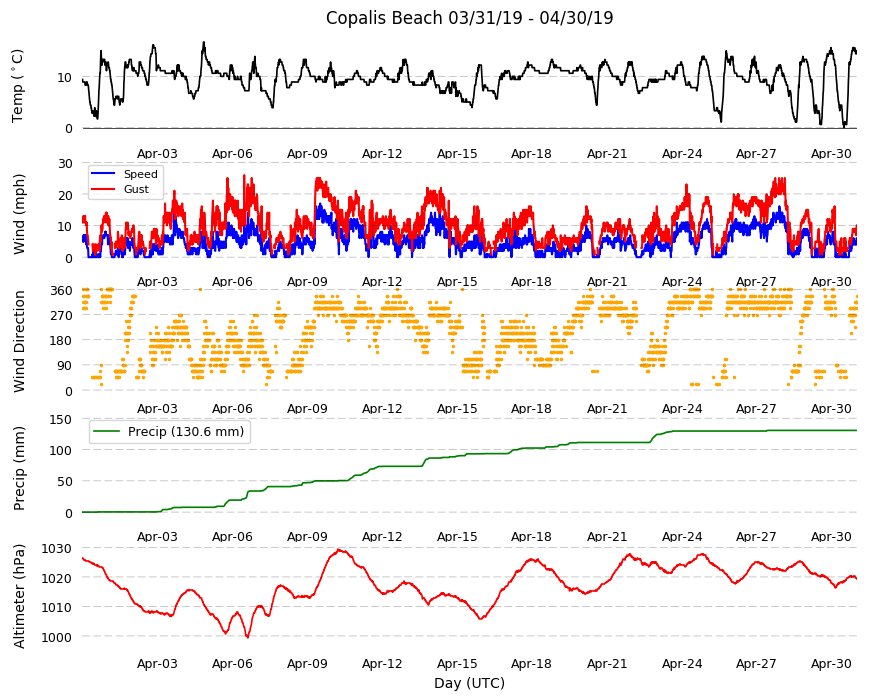Select the Precip (130.6 mm) legend label
The height and width of the screenshot is (700, 870).
click(186, 432)
